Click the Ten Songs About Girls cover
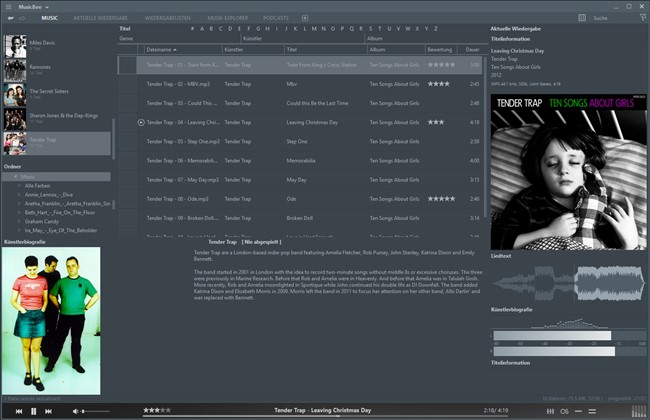 pos(568,172)
